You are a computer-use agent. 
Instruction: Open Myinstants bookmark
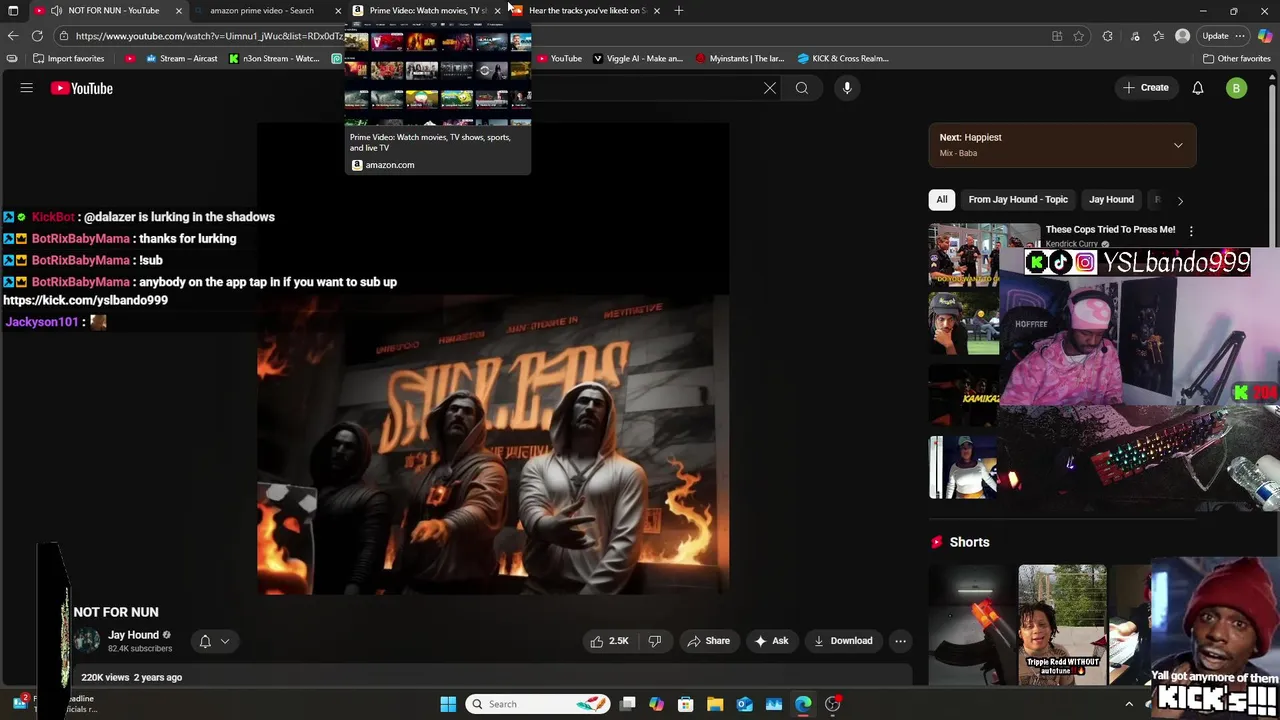click(x=740, y=58)
